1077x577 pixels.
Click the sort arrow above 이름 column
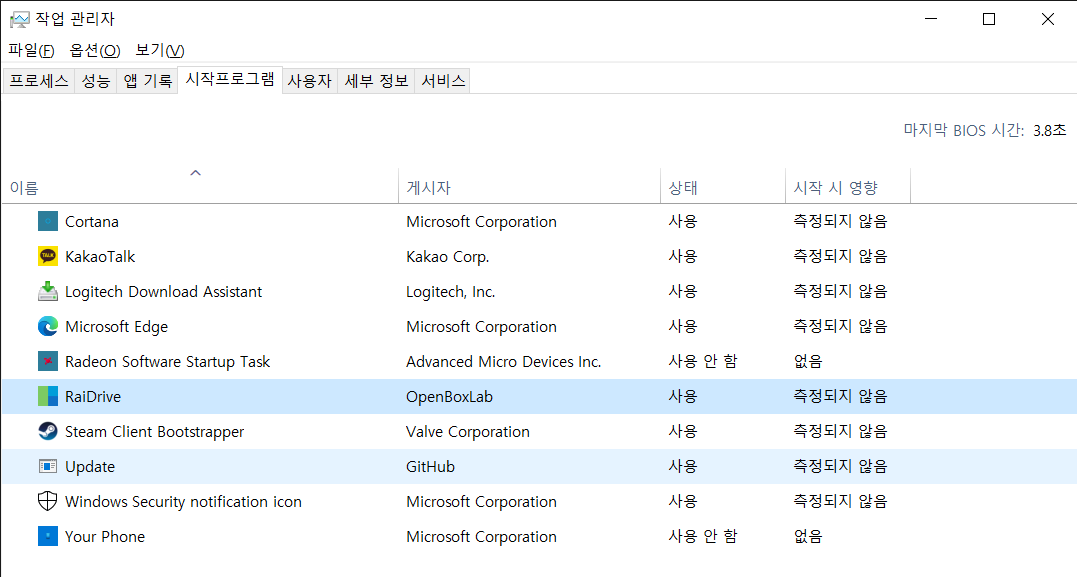coord(196,172)
